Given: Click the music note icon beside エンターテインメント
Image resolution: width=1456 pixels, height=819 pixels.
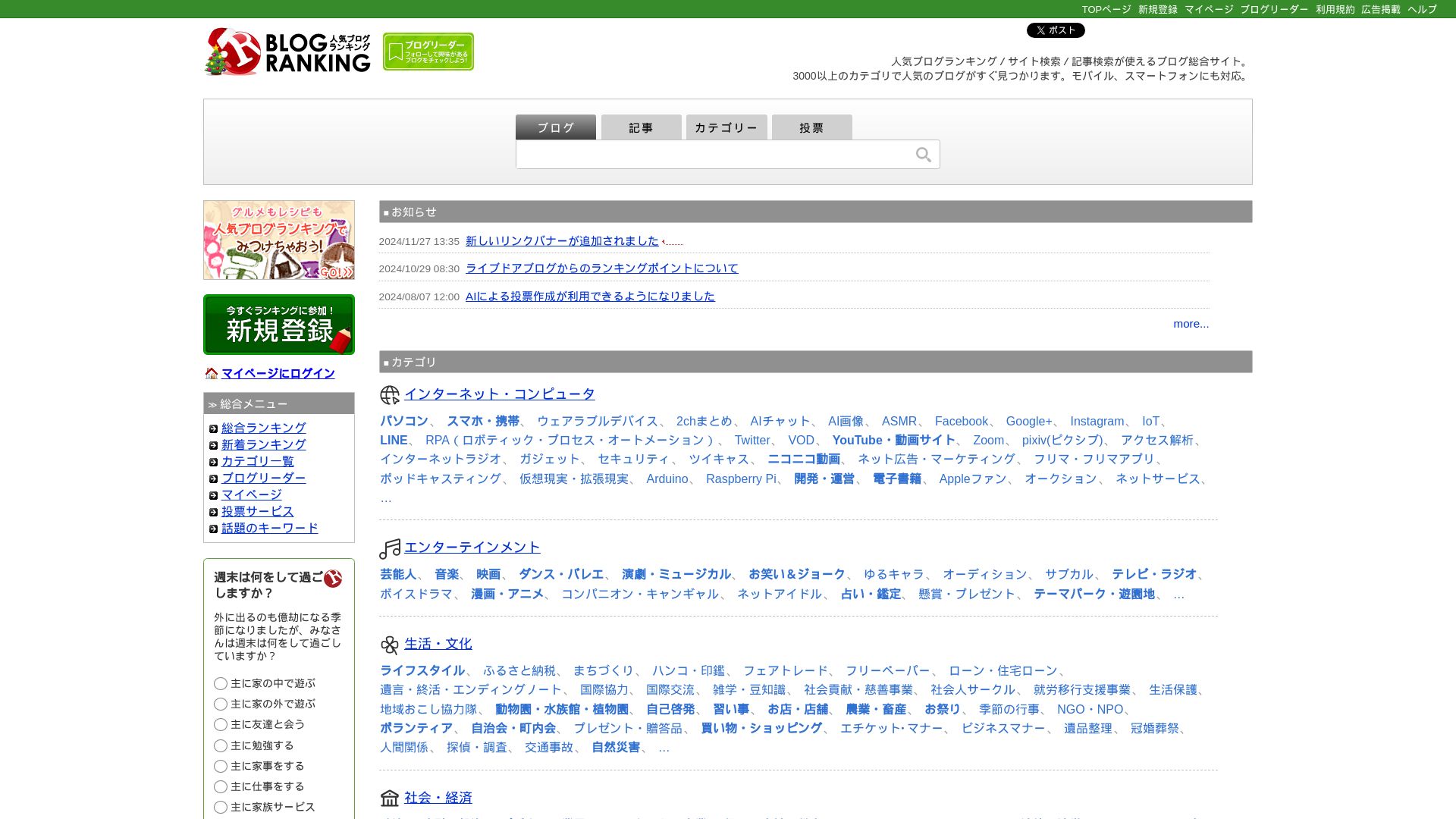Looking at the screenshot, I should pyautogui.click(x=390, y=548).
